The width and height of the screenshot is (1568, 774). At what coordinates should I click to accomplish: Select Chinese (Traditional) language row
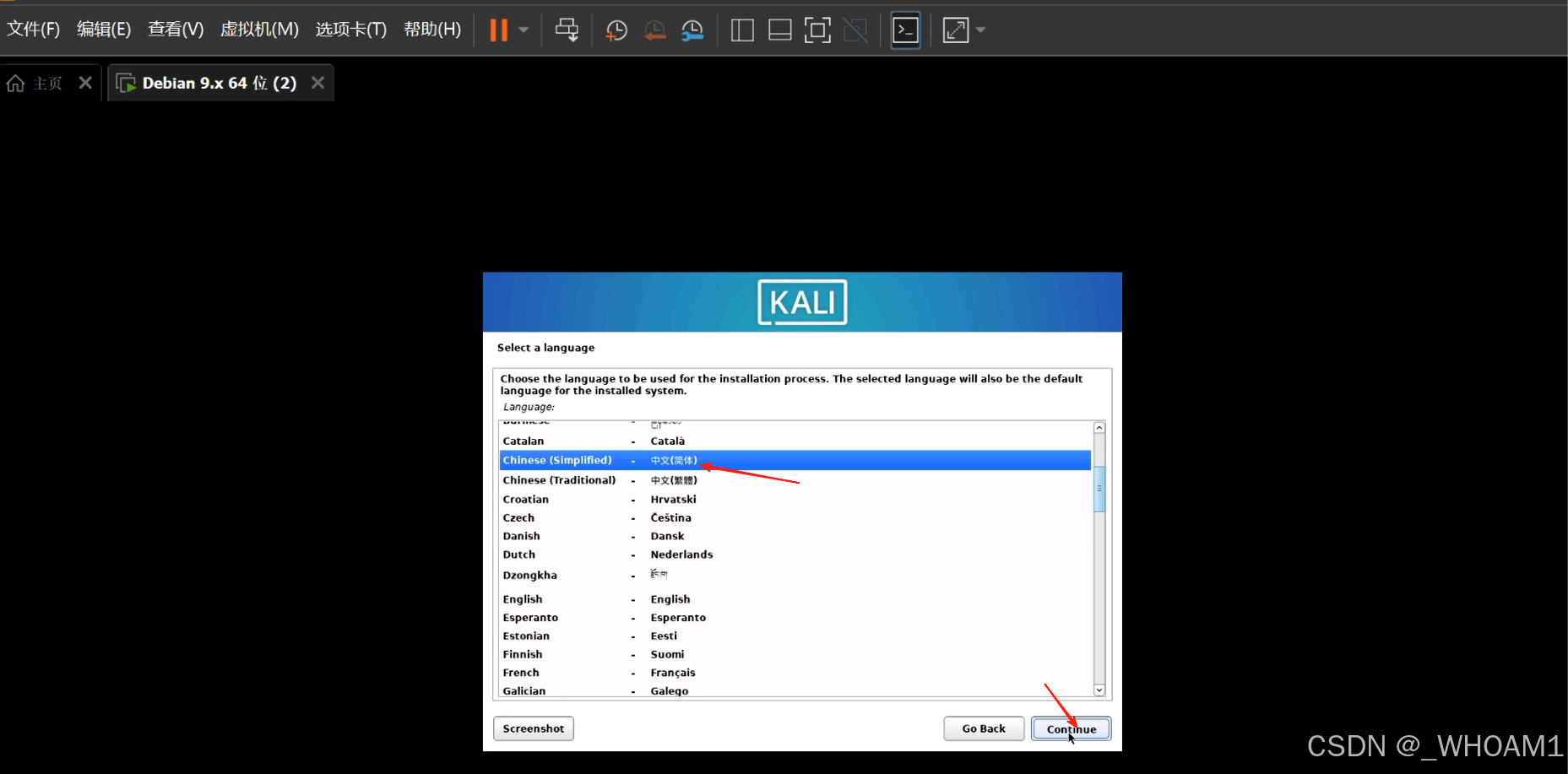[795, 480]
